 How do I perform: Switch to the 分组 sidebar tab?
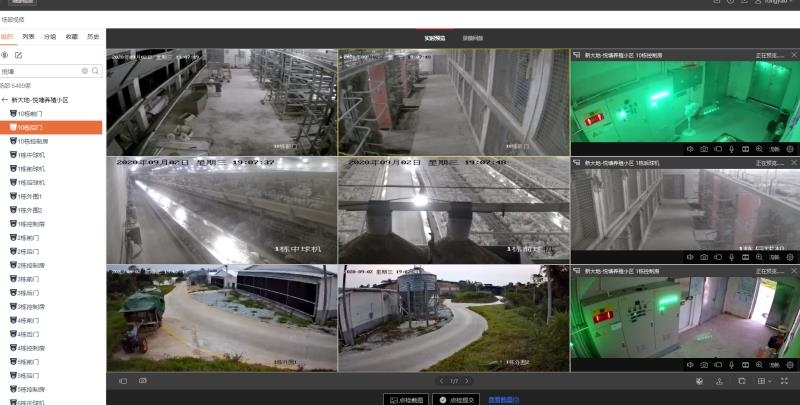coord(50,37)
